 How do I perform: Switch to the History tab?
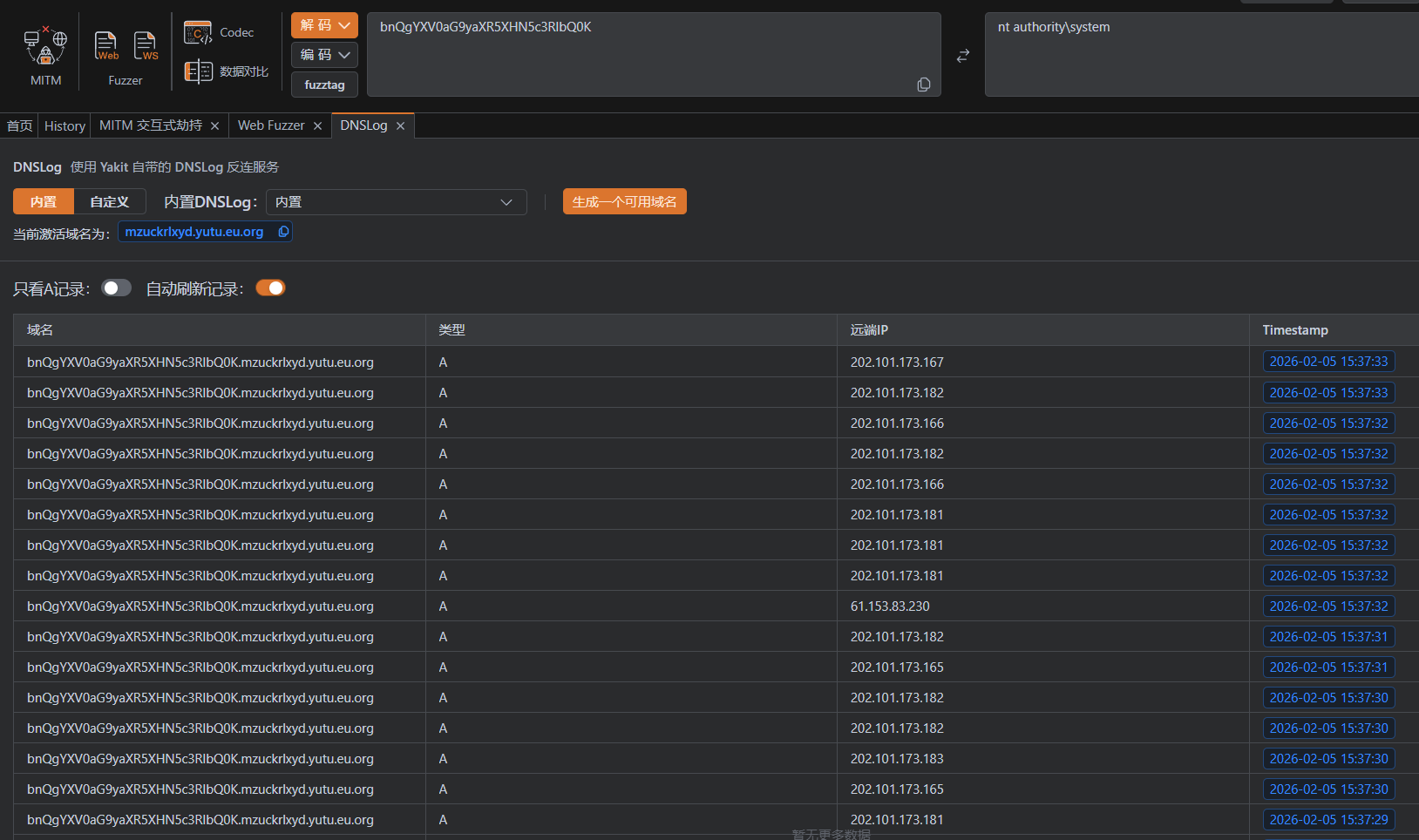point(64,126)
